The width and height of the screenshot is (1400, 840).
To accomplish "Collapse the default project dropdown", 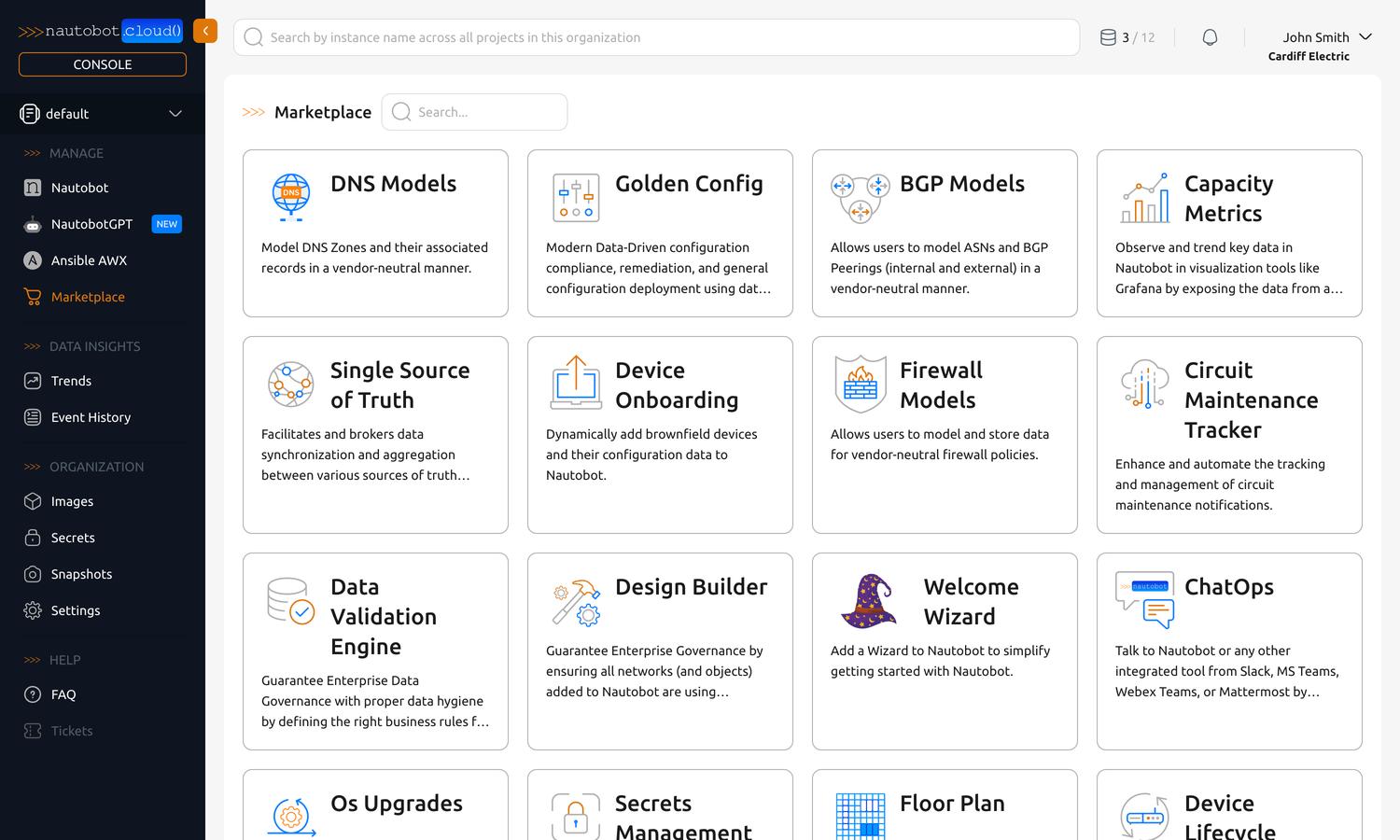I will tap(175, 113).
